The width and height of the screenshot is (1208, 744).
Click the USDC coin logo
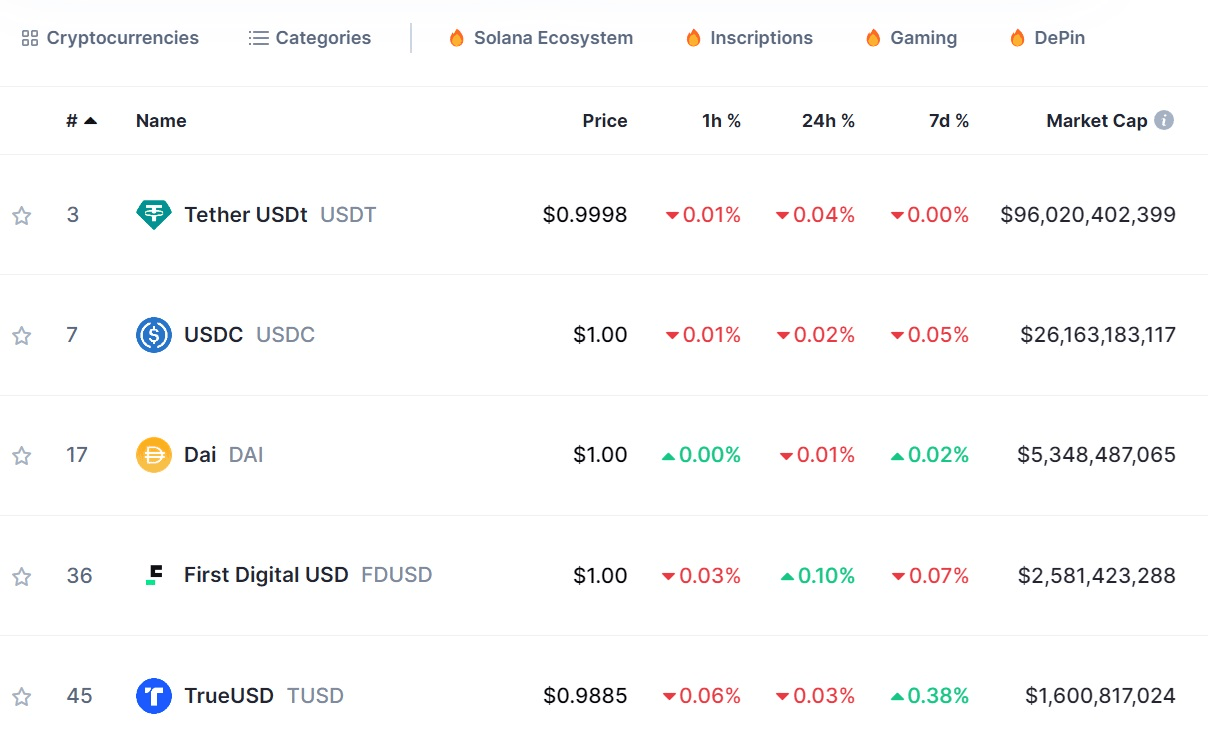[x=153, y=335]
